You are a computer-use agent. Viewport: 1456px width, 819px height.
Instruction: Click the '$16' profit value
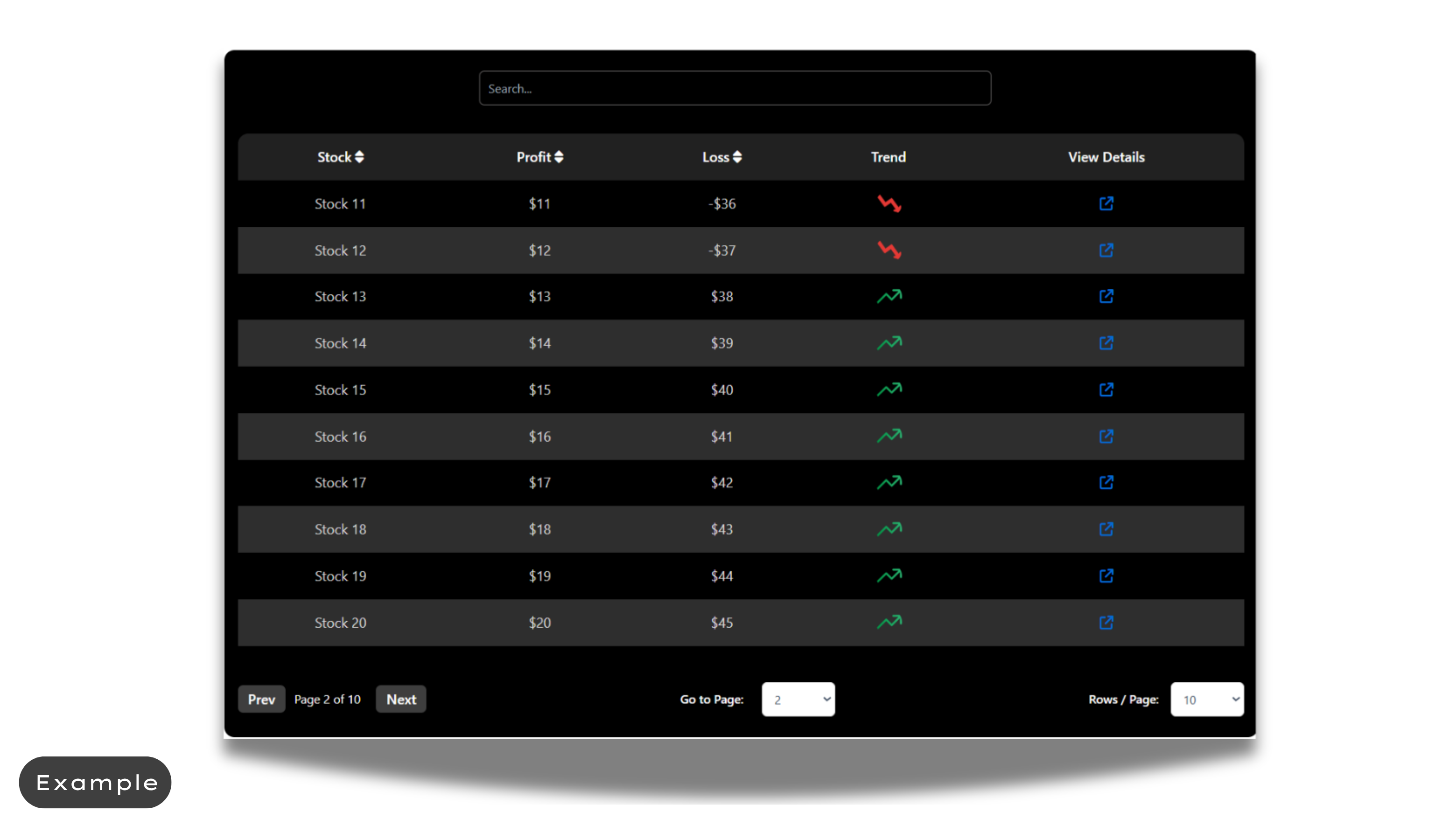(x=540, y=436)
